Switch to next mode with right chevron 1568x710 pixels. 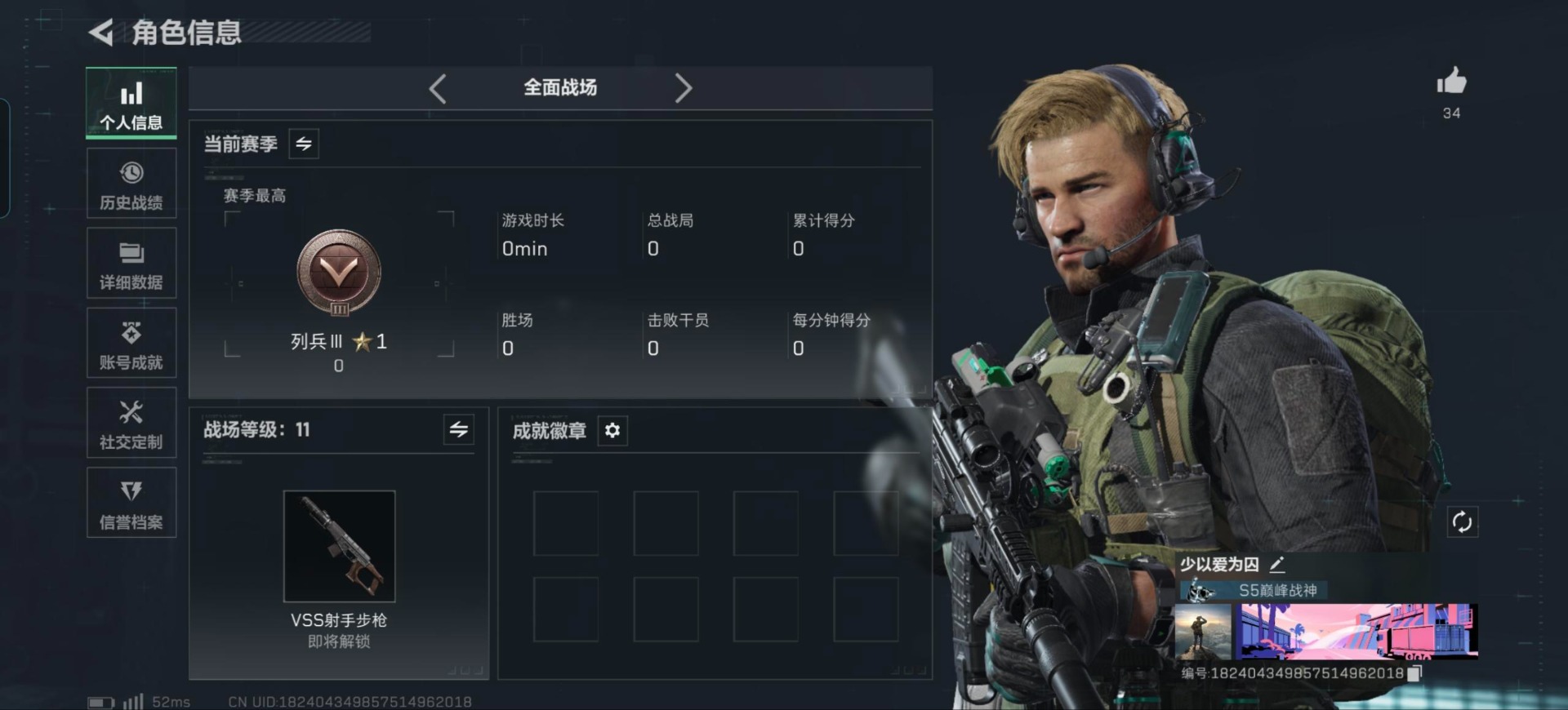pos(684,88)
